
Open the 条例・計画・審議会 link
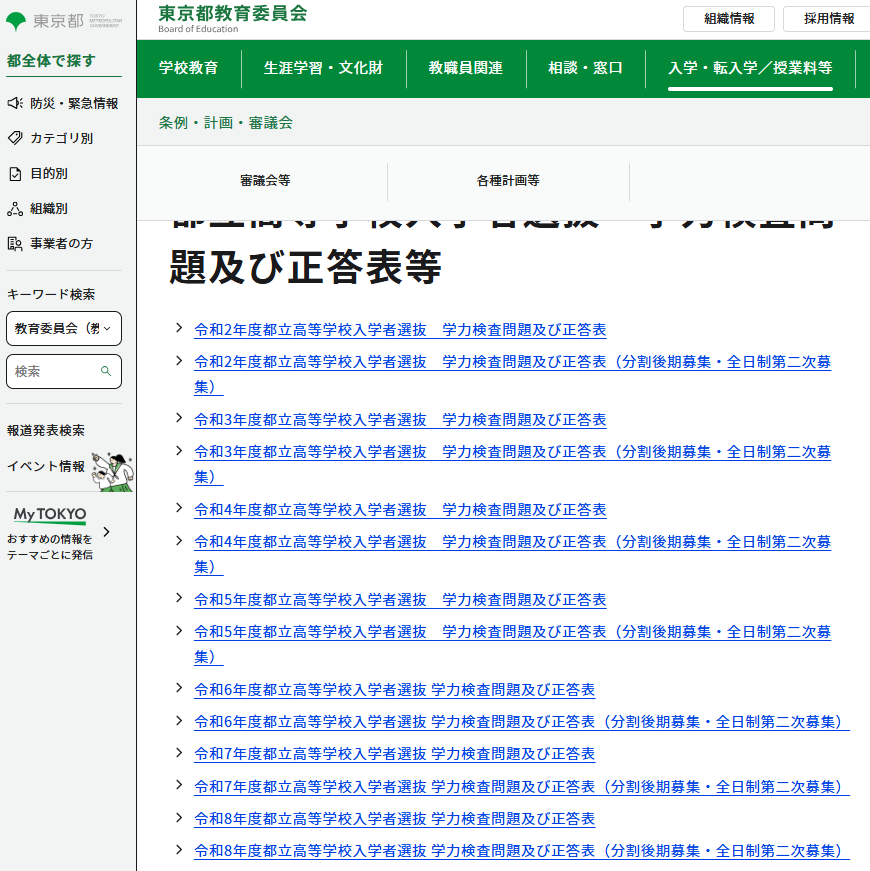226,122
